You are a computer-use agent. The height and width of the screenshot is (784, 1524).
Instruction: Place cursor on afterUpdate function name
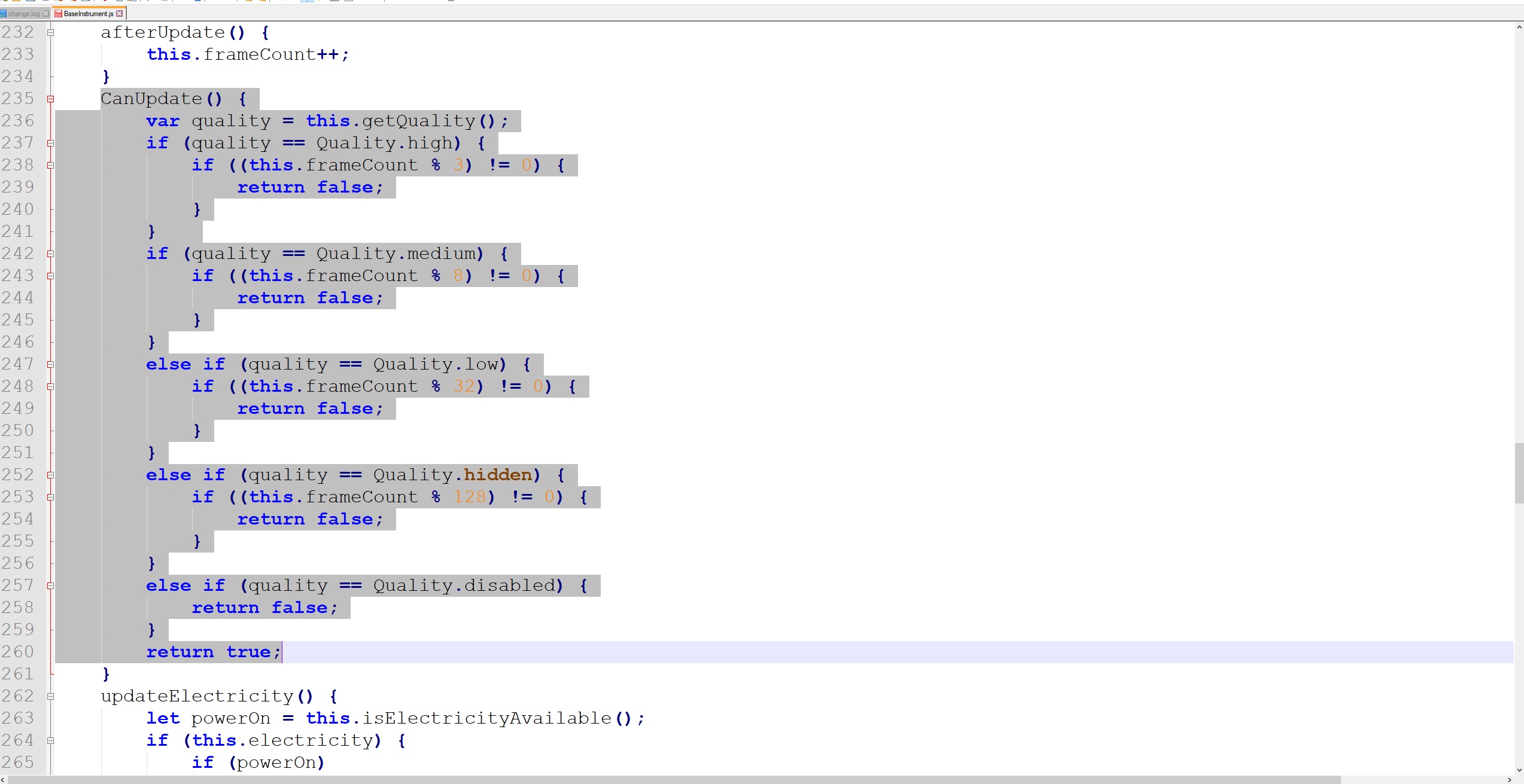163,32
